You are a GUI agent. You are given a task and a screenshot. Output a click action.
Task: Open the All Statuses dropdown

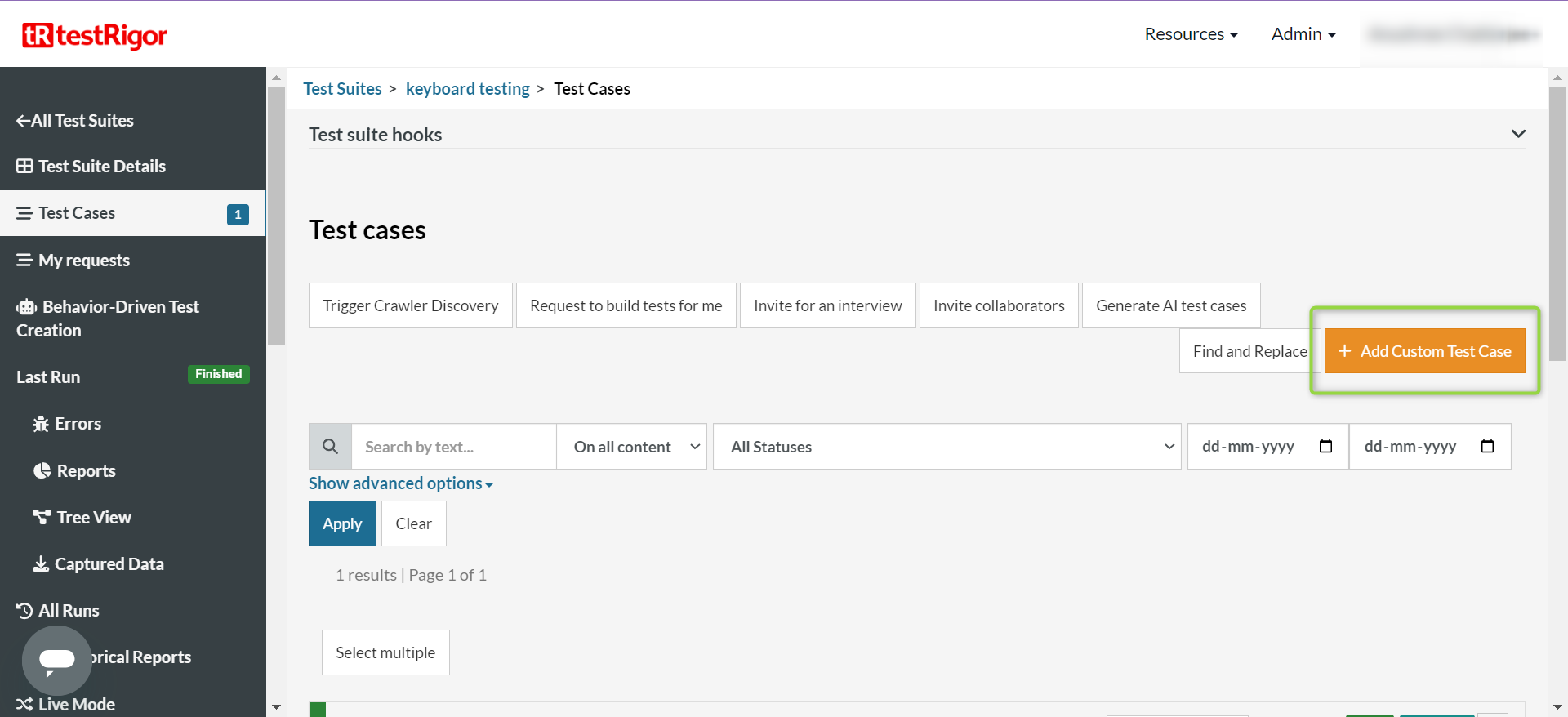click(x=947, y=447)
